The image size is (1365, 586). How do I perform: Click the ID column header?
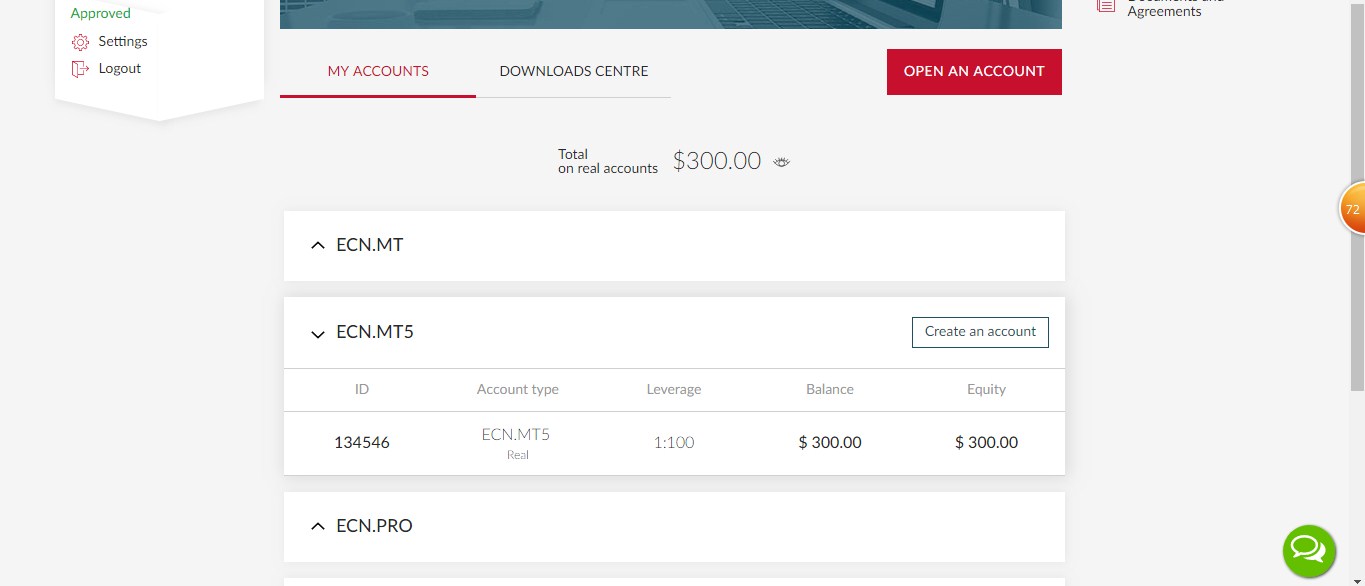362,390
